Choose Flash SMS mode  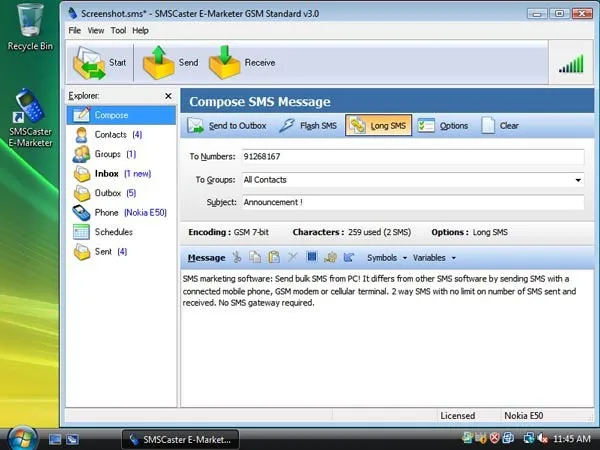[308, 126]
